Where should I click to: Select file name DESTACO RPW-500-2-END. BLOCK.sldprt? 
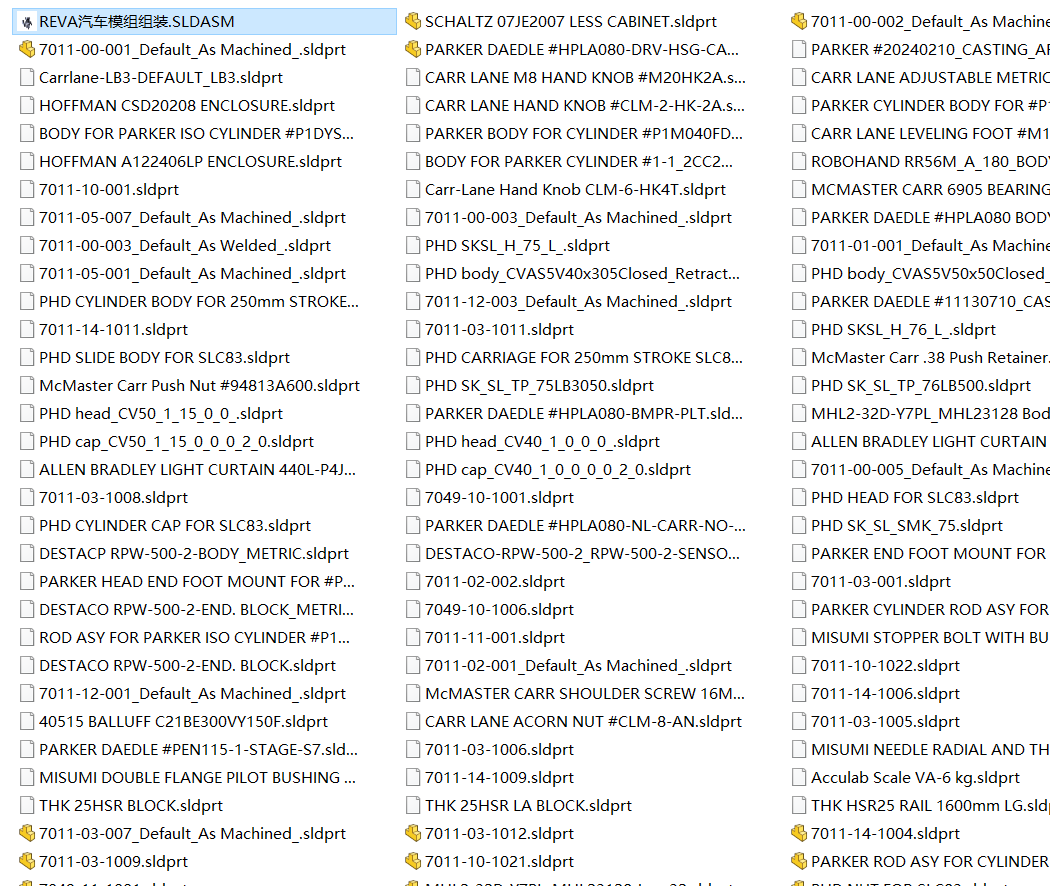point(188,666)
